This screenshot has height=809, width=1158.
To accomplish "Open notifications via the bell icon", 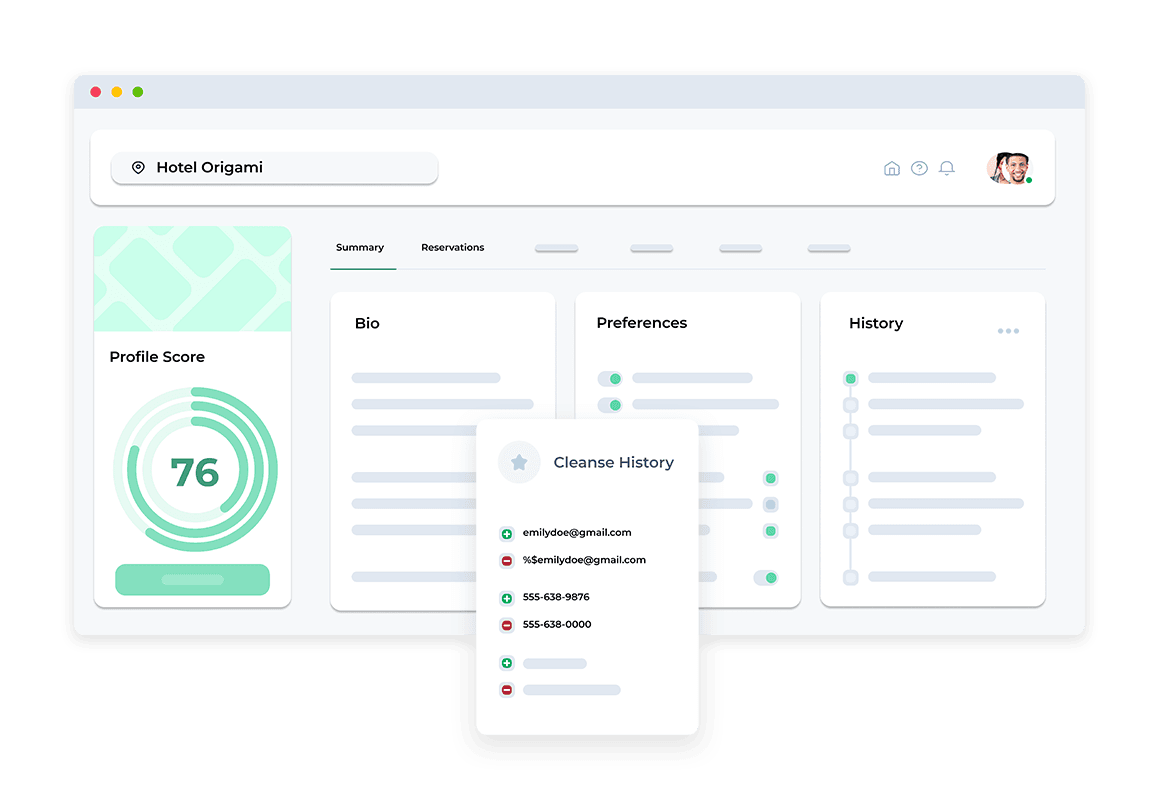I will (x=947, y=168).
